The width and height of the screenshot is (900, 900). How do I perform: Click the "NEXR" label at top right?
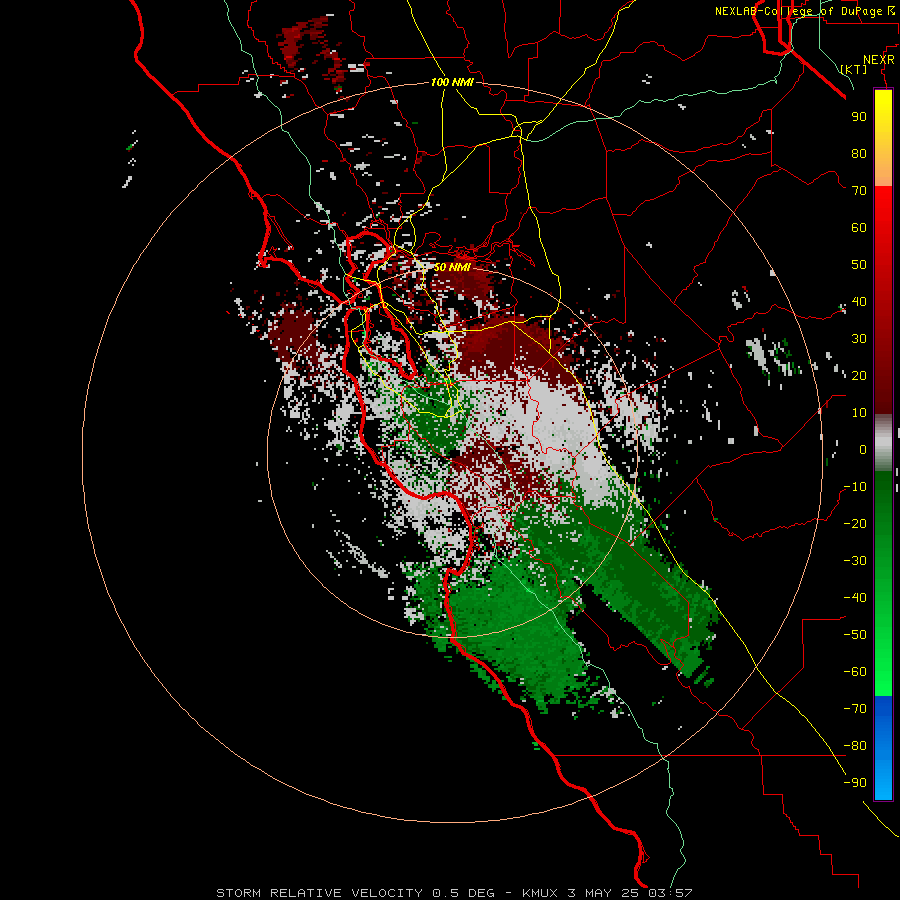pos(879,60)
